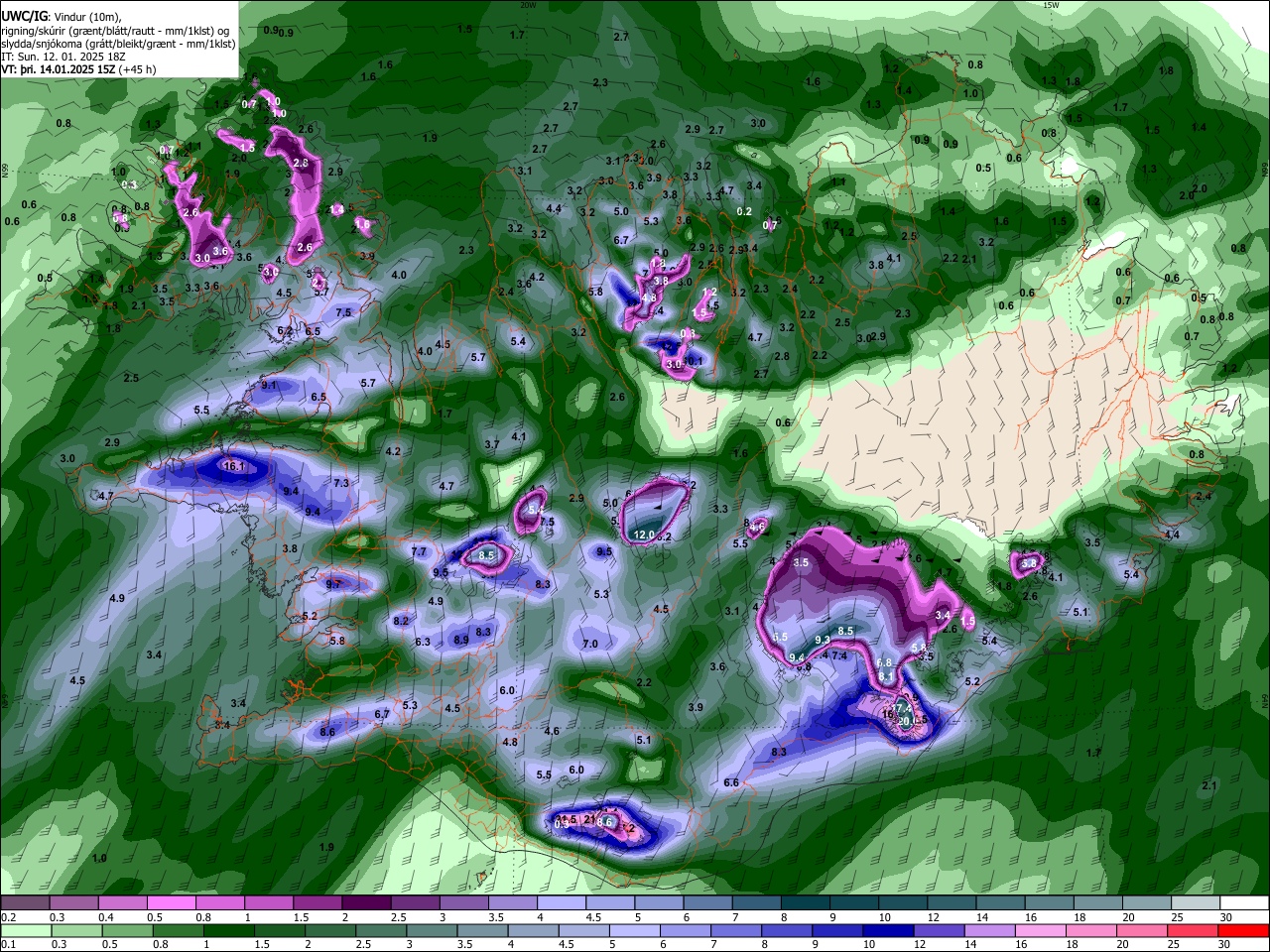Click the 8.9 precipitation value

461,641
